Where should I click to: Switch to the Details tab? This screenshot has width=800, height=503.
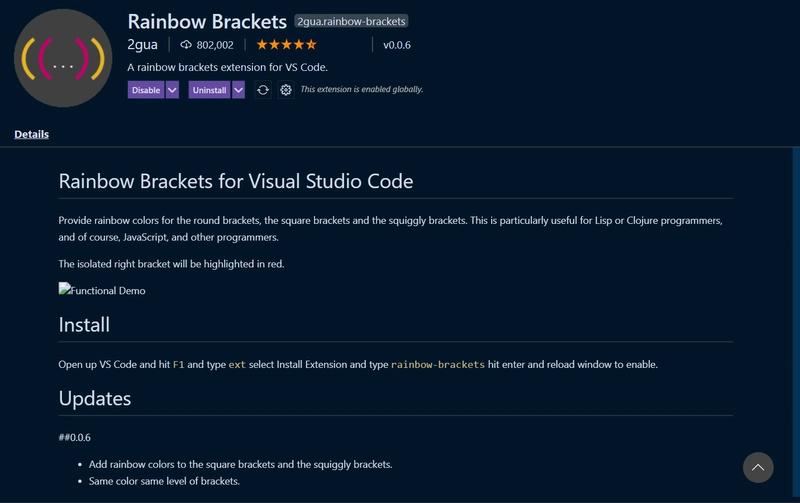tap(32, 134)
